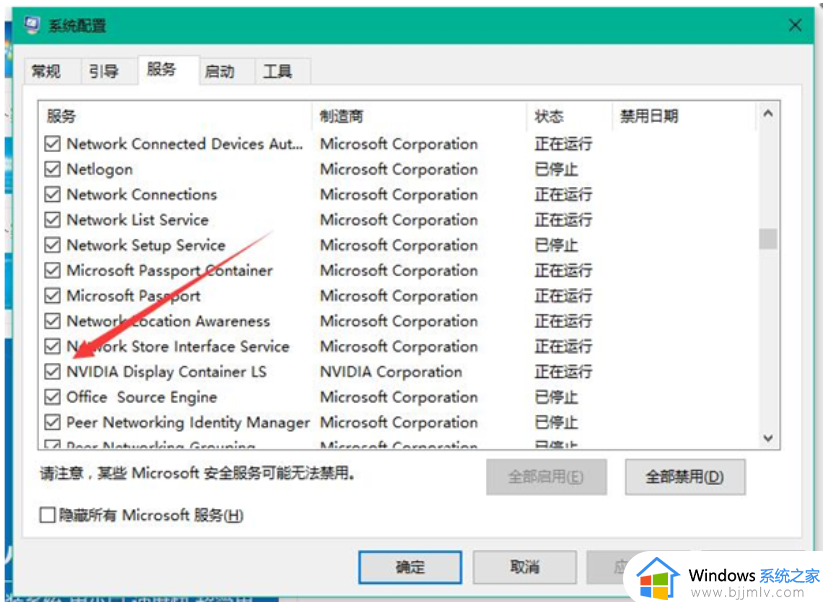Click NVIDIA Display Container's 正在运行 status
Viewport: 825px width, 606px height.
(563, 371)
